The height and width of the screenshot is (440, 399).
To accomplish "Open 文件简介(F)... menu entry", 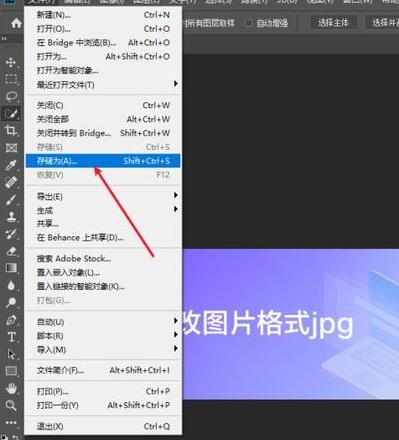I will pyautogui.click(x=103, y=370).
